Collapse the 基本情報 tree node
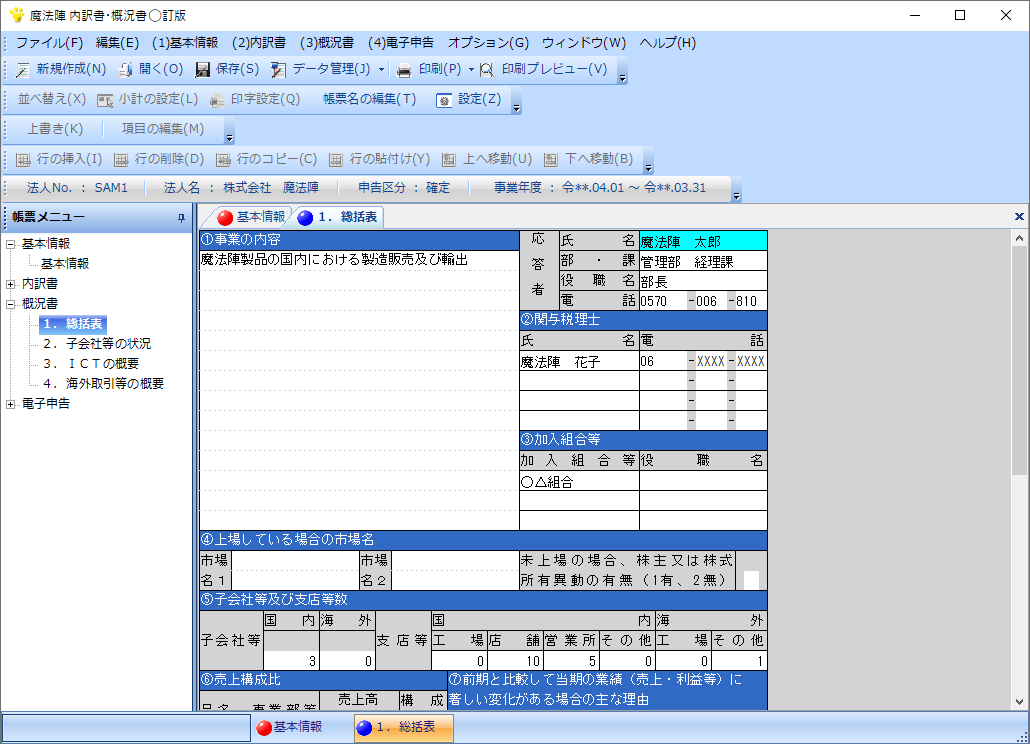 tap(11, 244)
